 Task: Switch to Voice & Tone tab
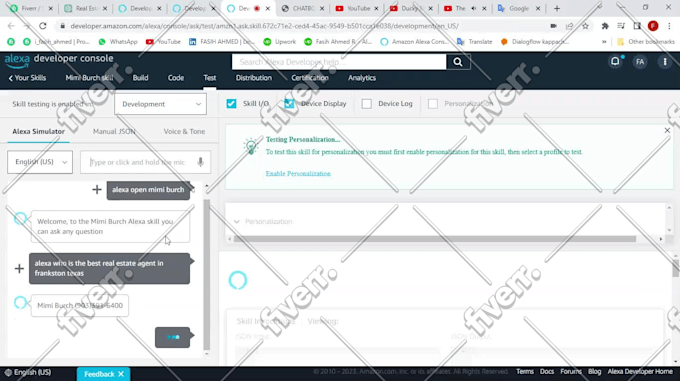[x=184, y=131]
